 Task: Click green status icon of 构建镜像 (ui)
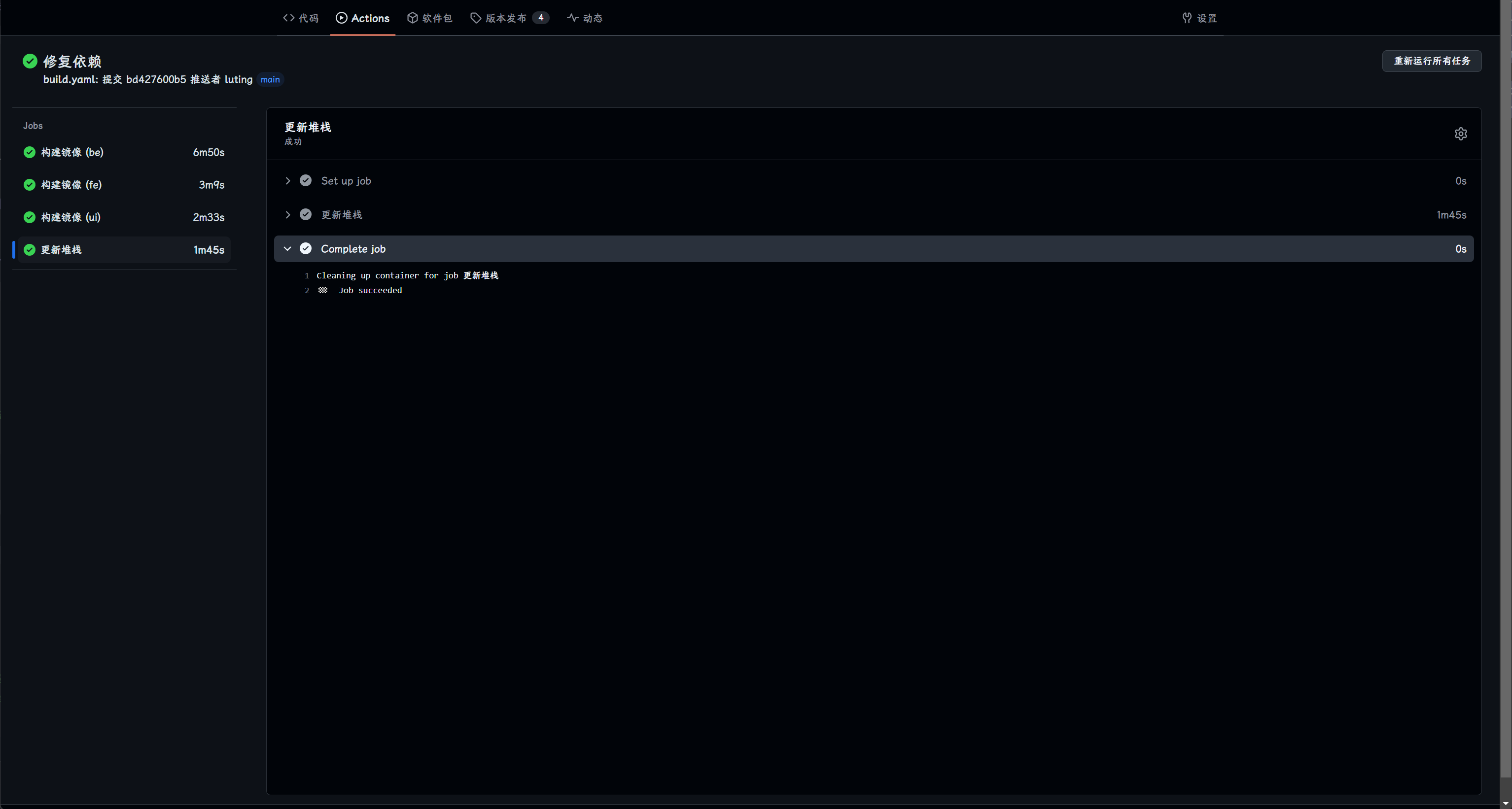pyautogui.click(x=30, y=217)
